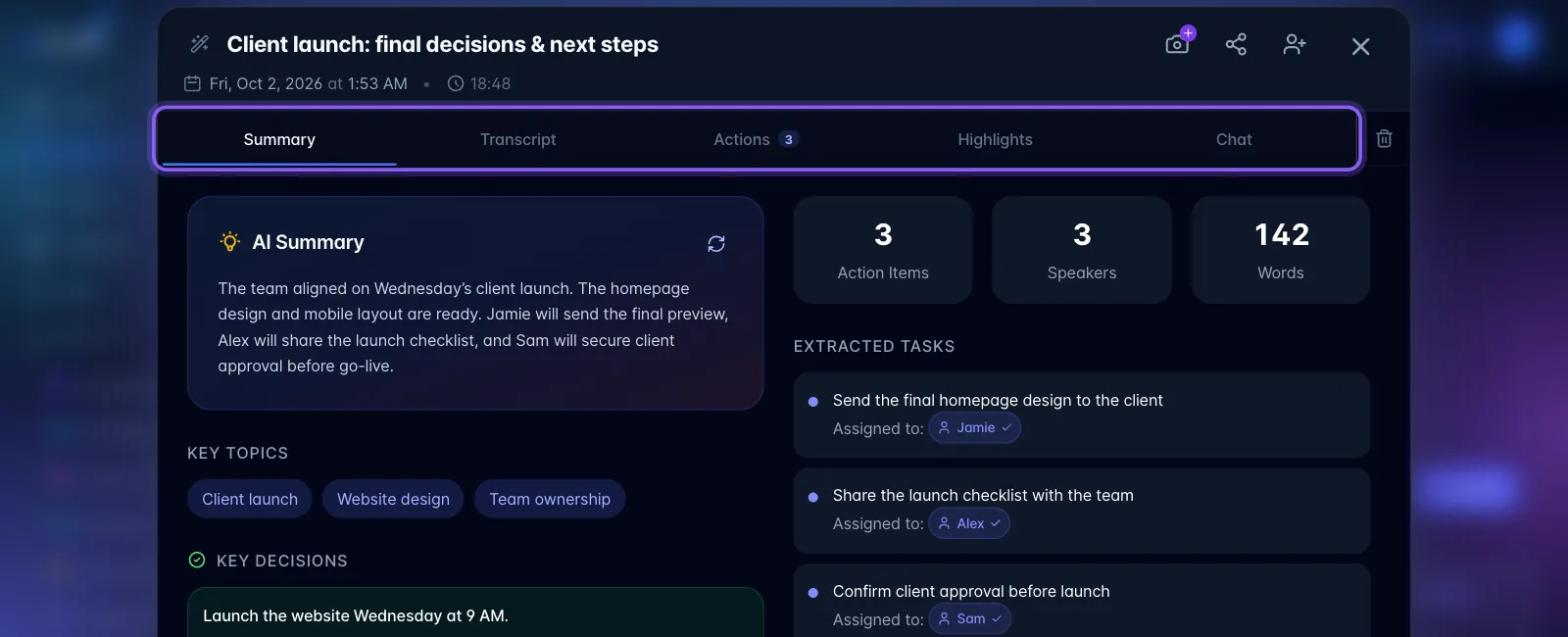
Task: Select the Team ownership topic chip
Action: coord(550,499)
